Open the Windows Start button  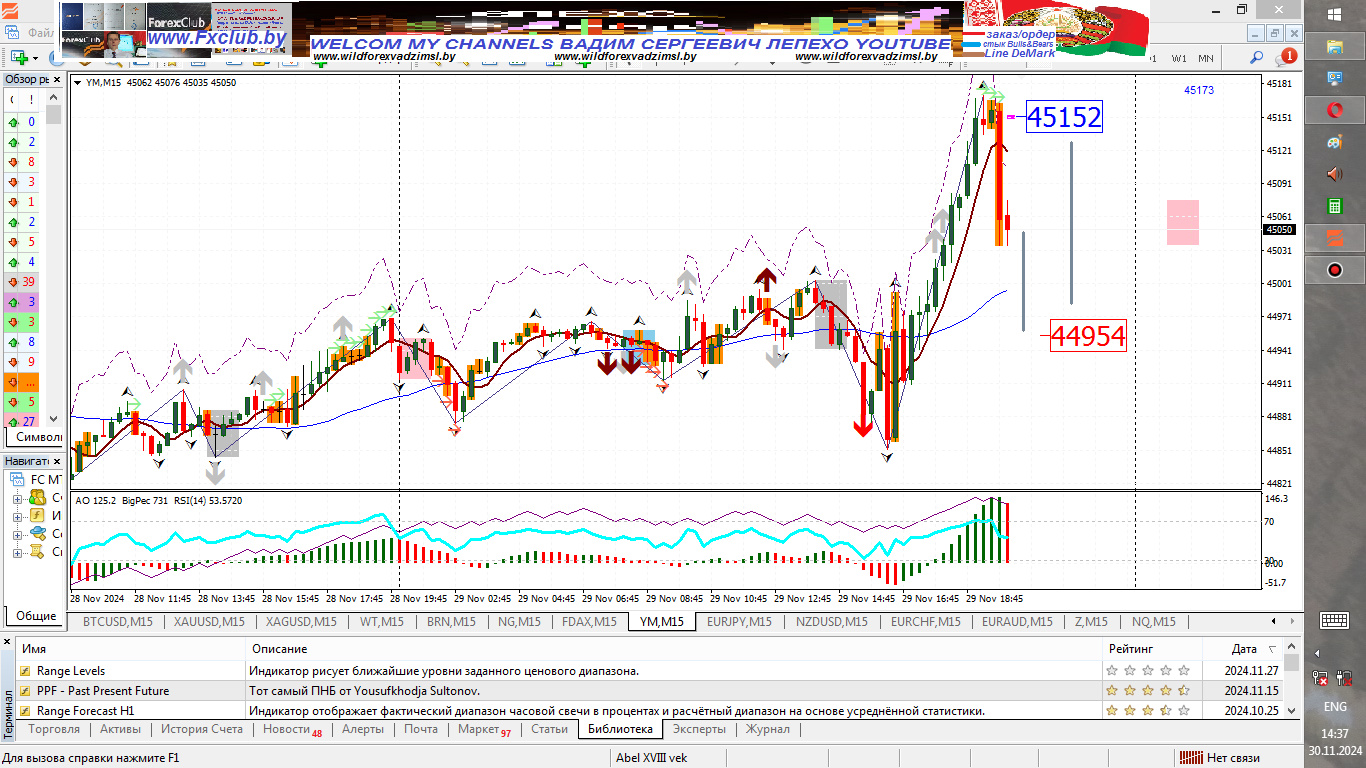pos(1335,14)
